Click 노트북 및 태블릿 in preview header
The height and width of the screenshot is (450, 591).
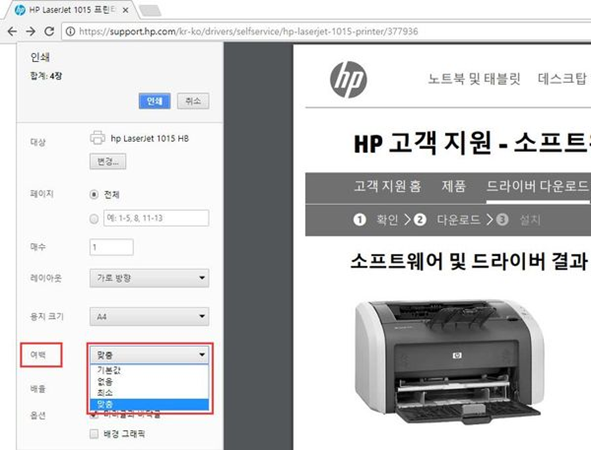(474, 79)
